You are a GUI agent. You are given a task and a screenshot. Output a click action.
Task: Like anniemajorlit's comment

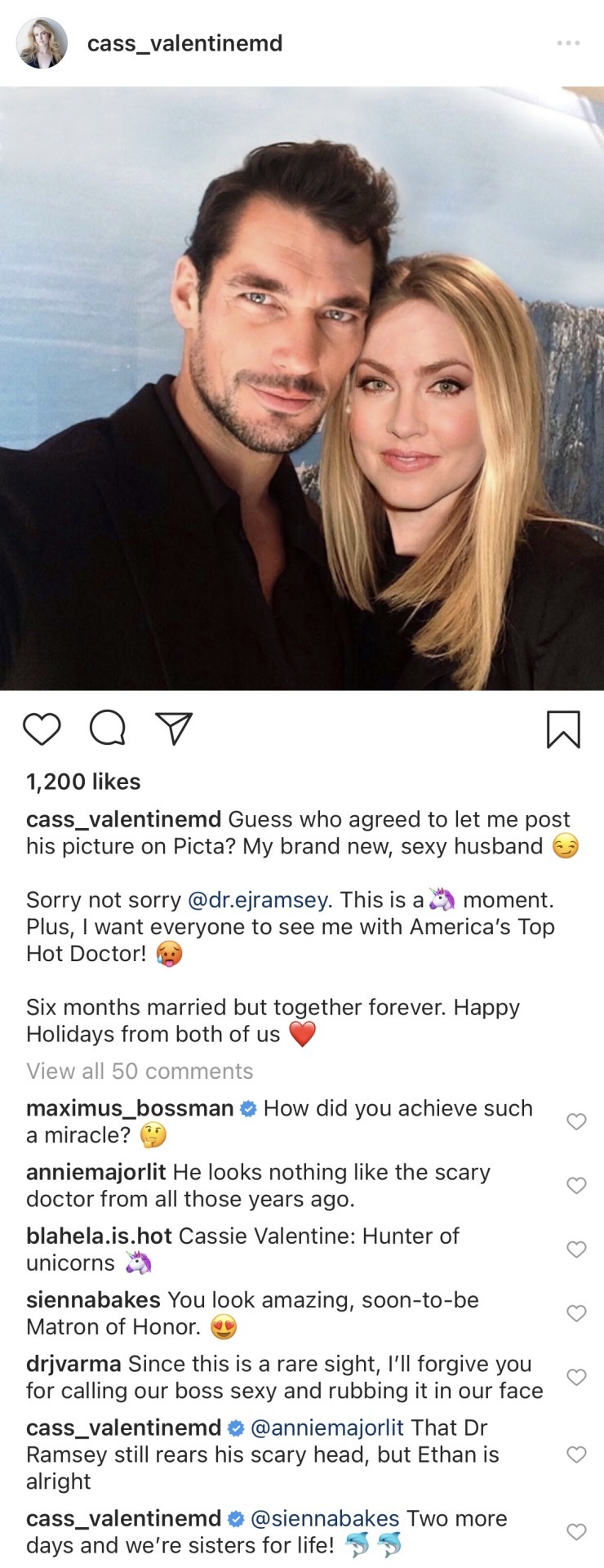tap(576, 1185)
